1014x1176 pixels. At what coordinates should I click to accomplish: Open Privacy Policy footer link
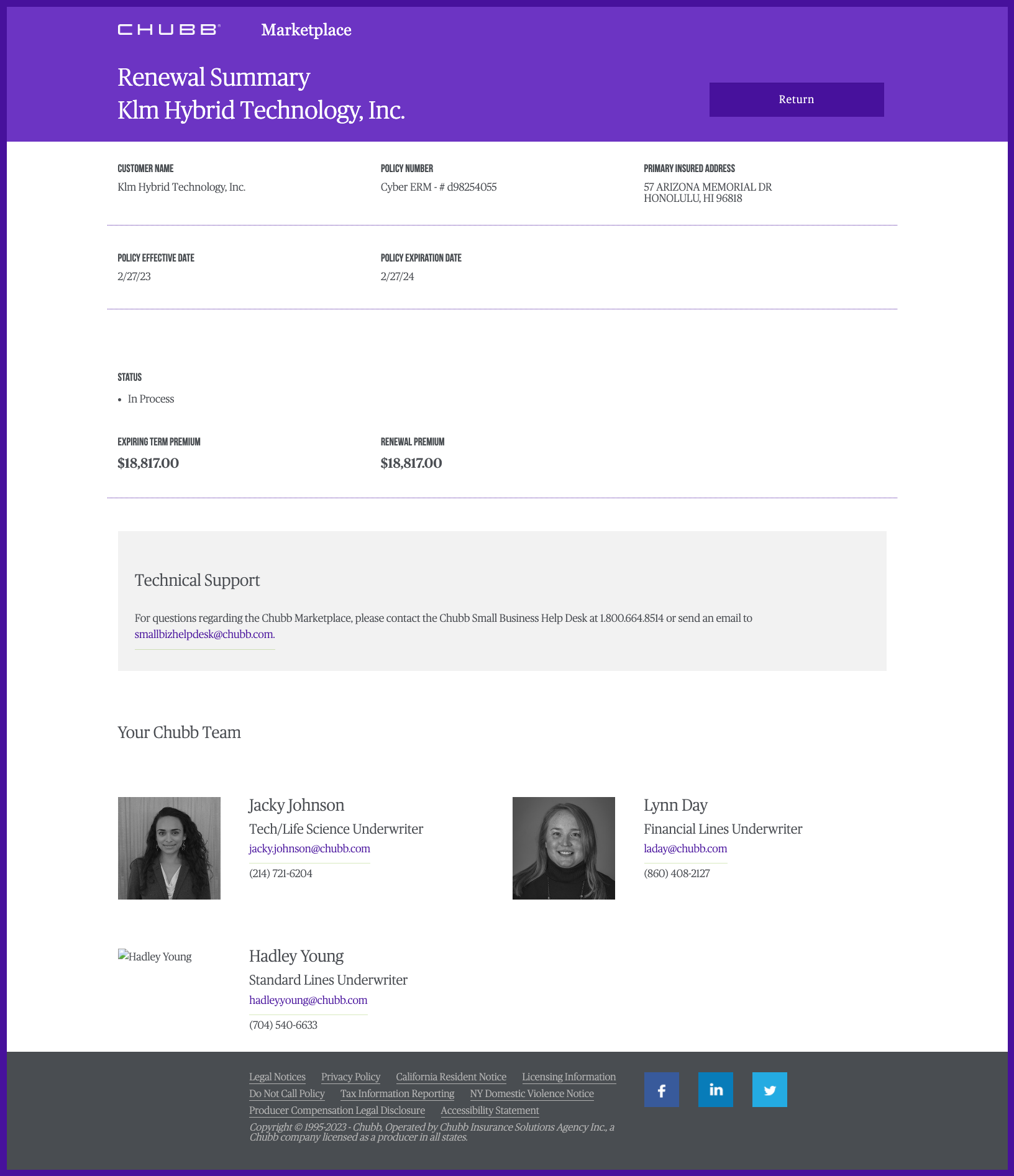coord(350,1077)
